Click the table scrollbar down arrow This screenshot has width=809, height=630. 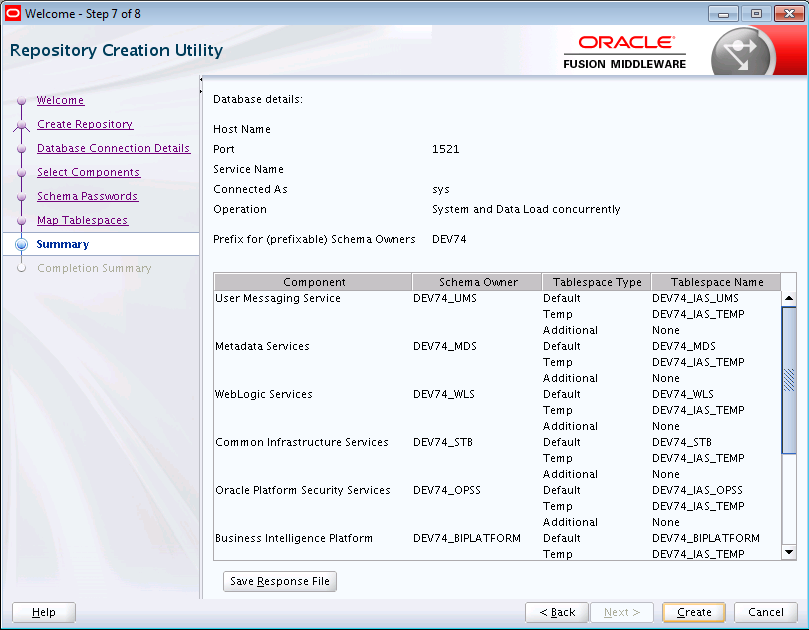(x=789, y=552)
